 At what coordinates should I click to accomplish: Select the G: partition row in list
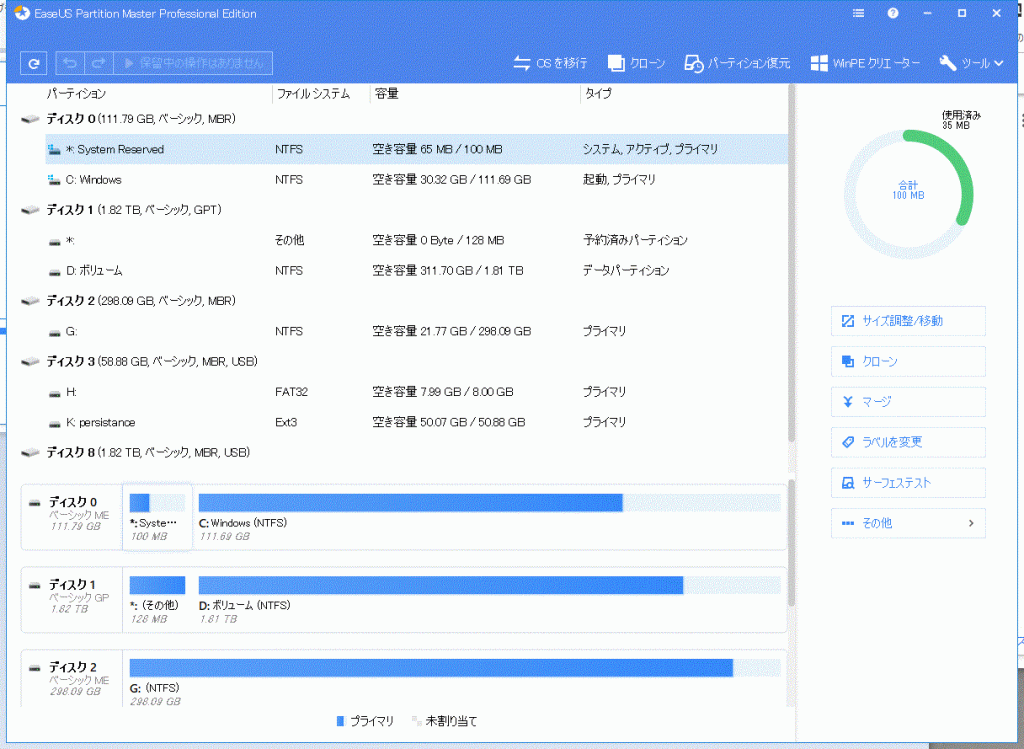[417, 331]
